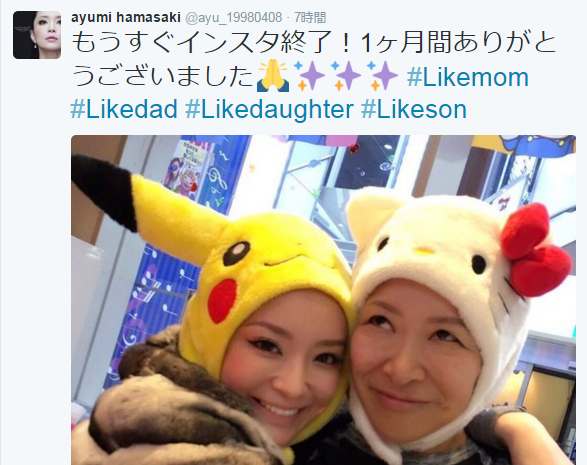This screenshot has width=587, height=465.
Task: Click the ayumi hamasaki display name
Action: (x=126, y=17)
